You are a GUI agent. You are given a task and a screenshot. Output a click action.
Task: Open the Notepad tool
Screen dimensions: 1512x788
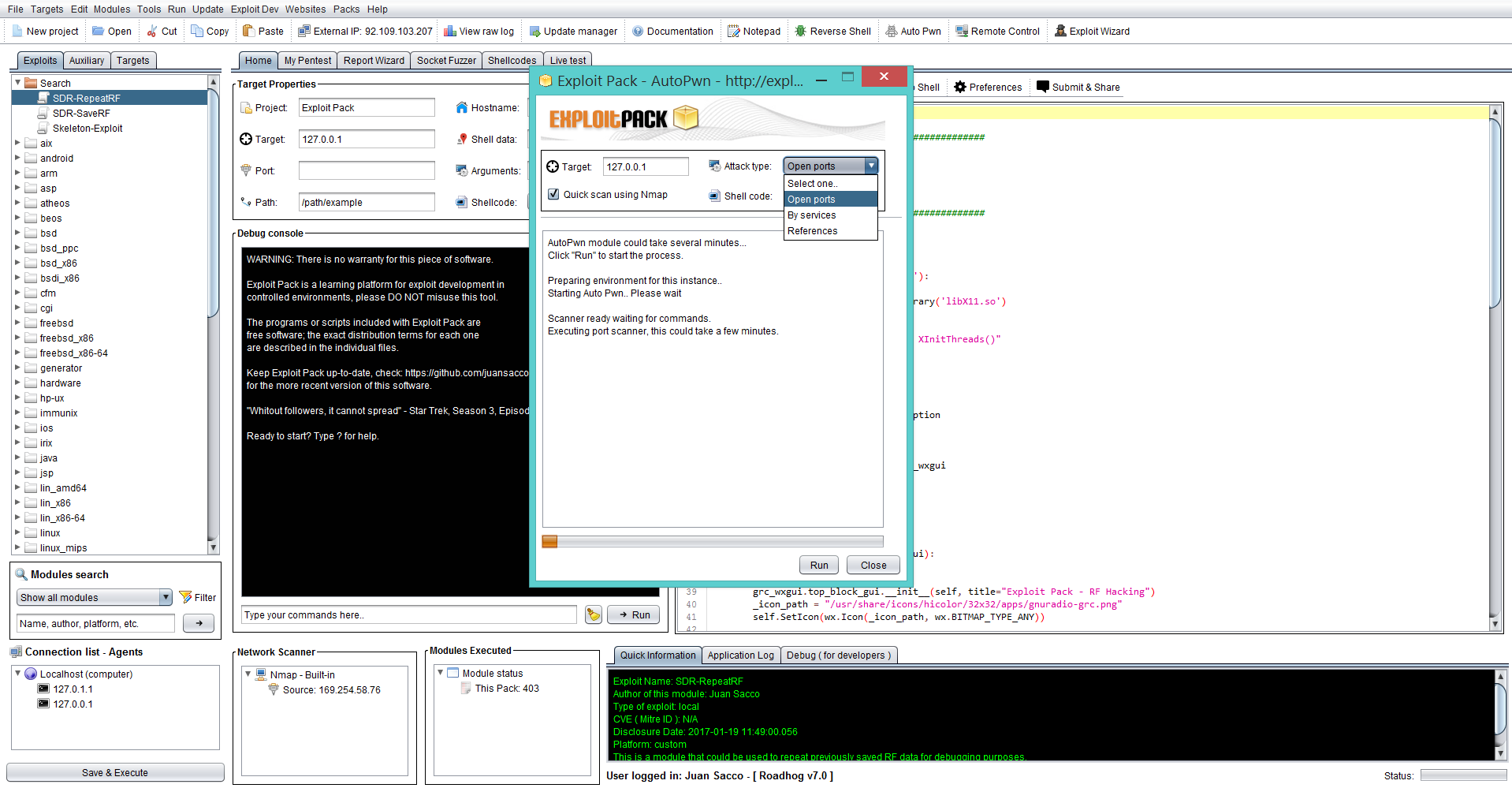pos(734,32)
